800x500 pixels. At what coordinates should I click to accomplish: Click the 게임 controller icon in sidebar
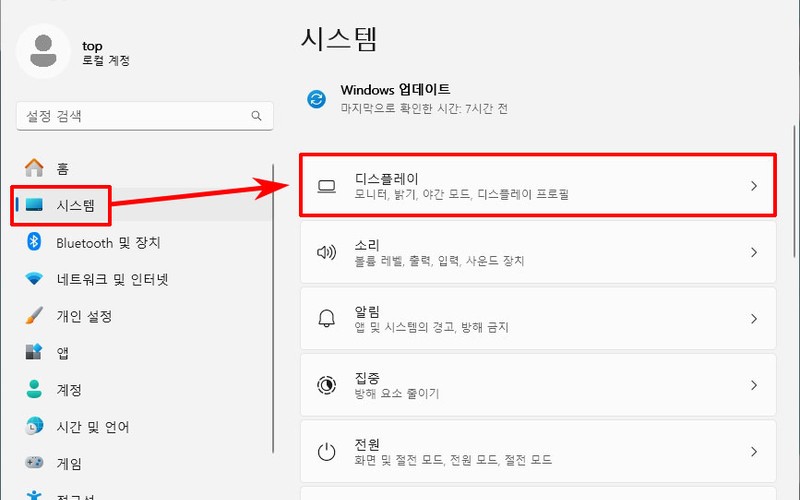click(34, 462)
